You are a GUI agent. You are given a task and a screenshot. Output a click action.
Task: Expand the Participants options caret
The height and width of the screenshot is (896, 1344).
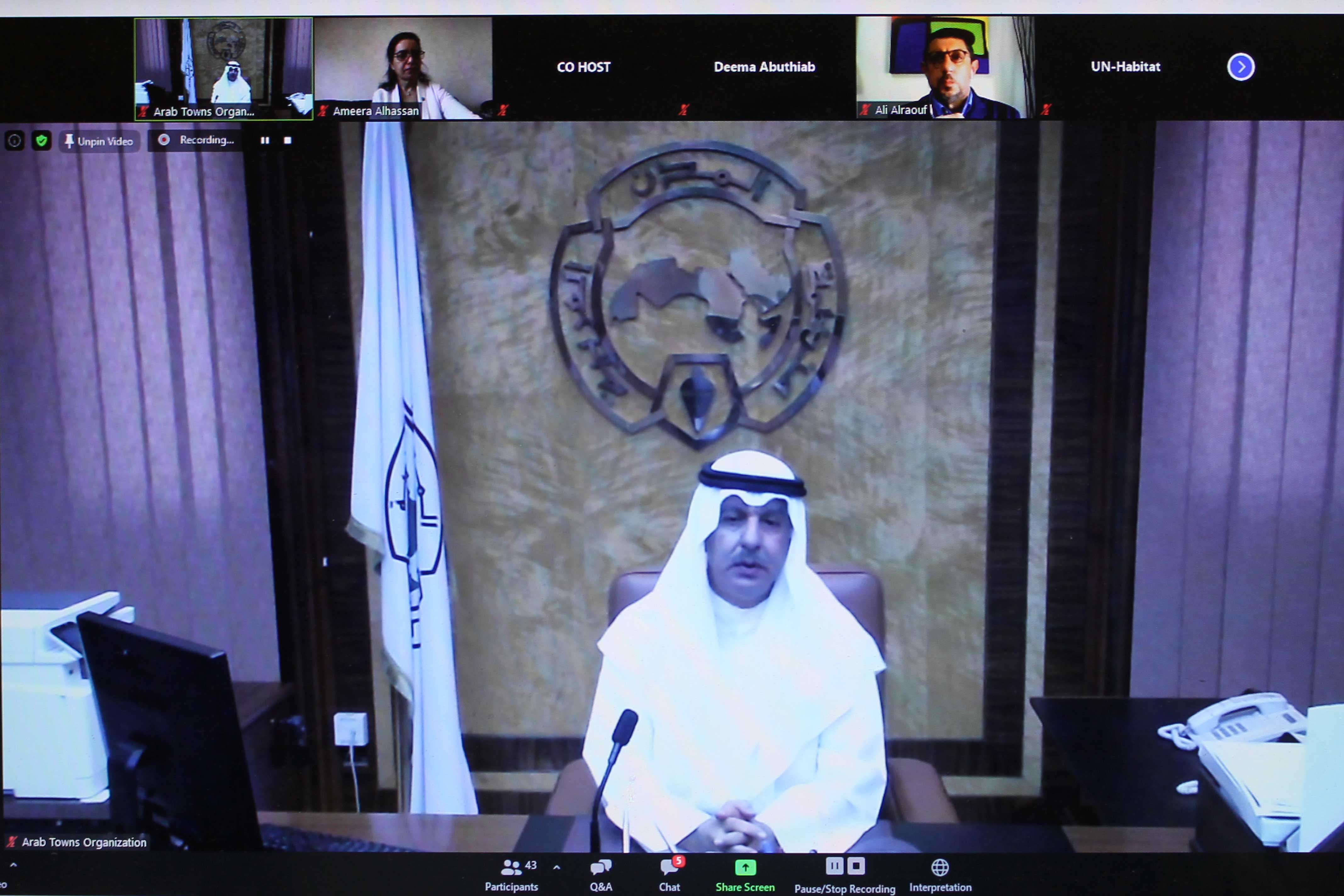(x=557, y=867)
